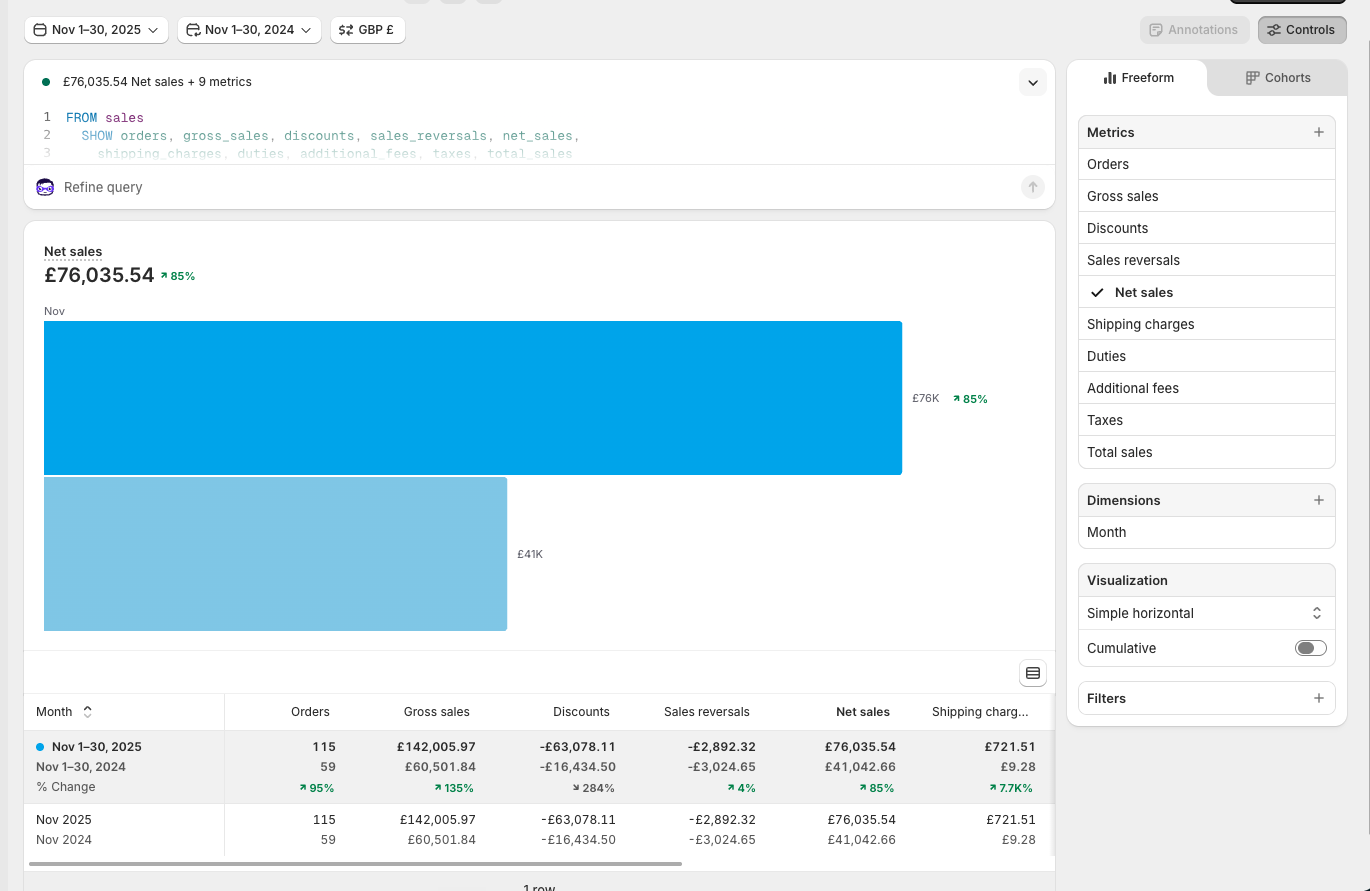Select the Total sales metric
The image size is (1370, 891).
(1207, 452)
